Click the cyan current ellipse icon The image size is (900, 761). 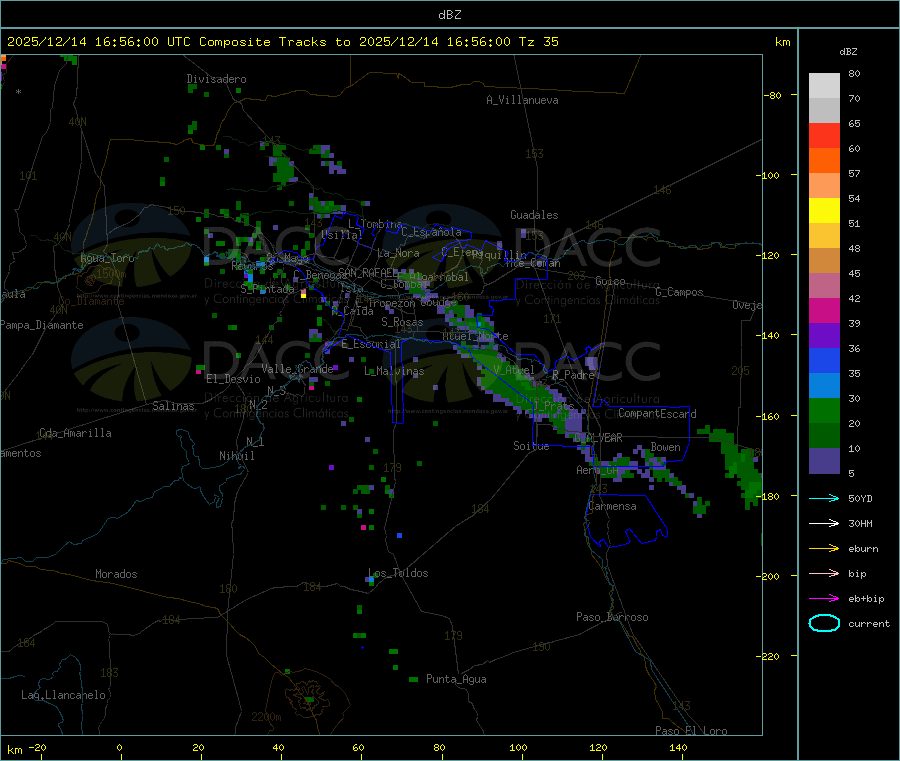[824, 623]
